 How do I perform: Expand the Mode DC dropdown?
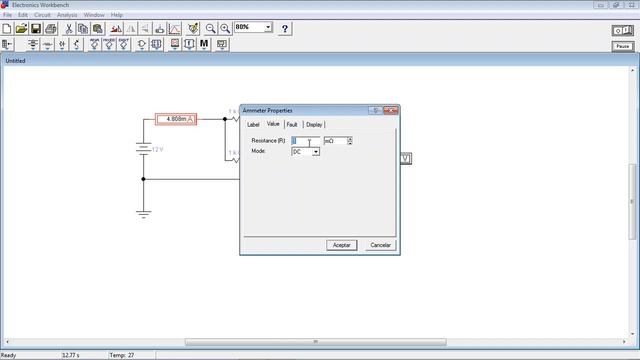tap(316, 152)
